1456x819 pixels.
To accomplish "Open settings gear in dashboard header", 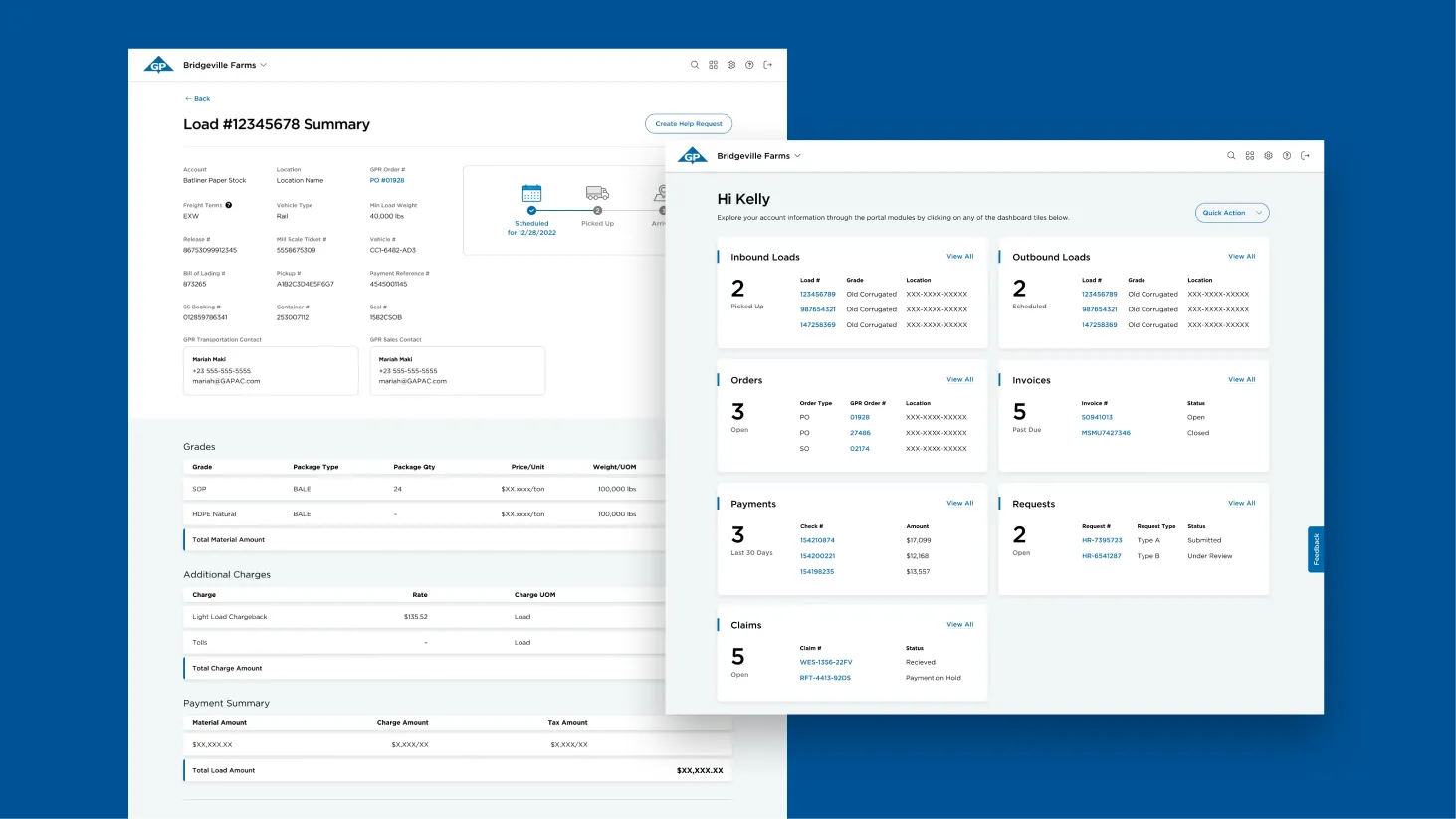I will pyautogui.click(x=1268, y=156).
